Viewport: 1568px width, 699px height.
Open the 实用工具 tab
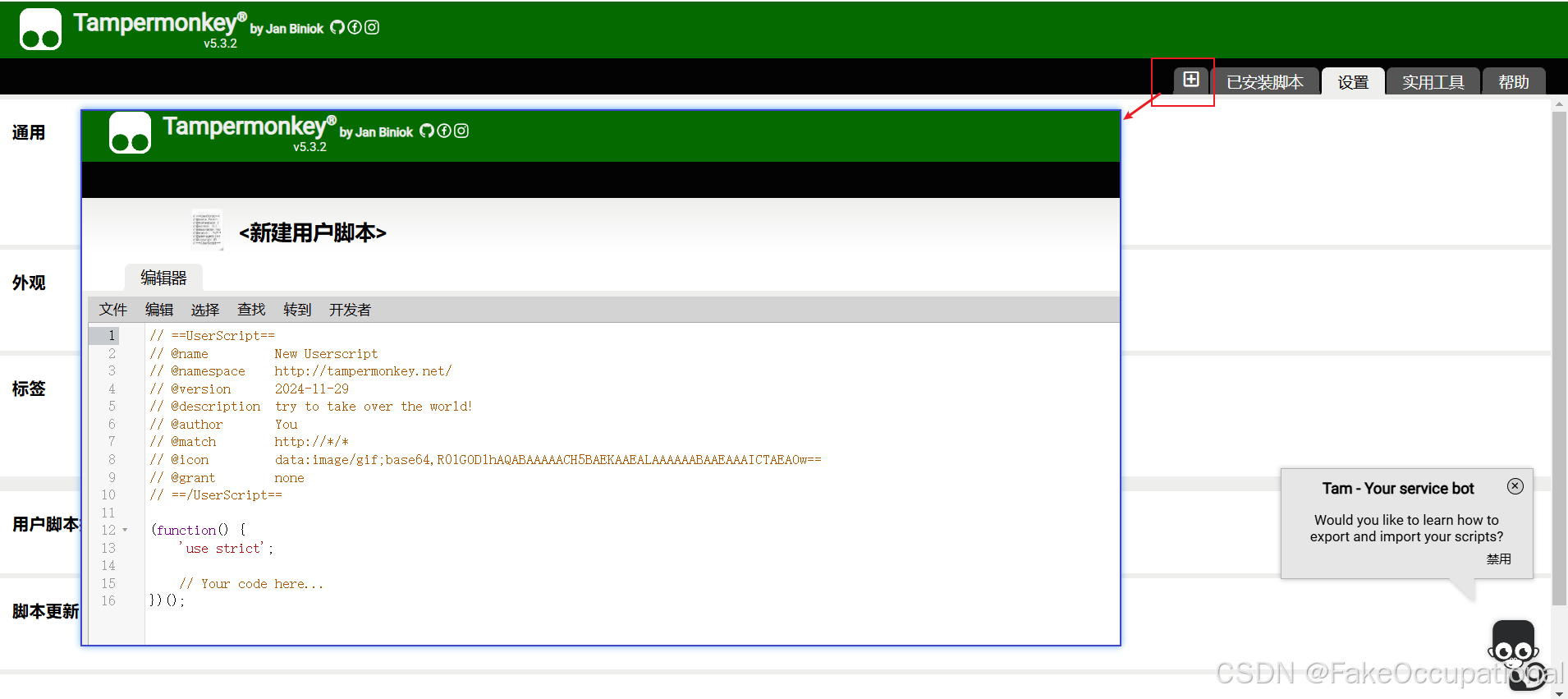click(x=1433, y=82)
